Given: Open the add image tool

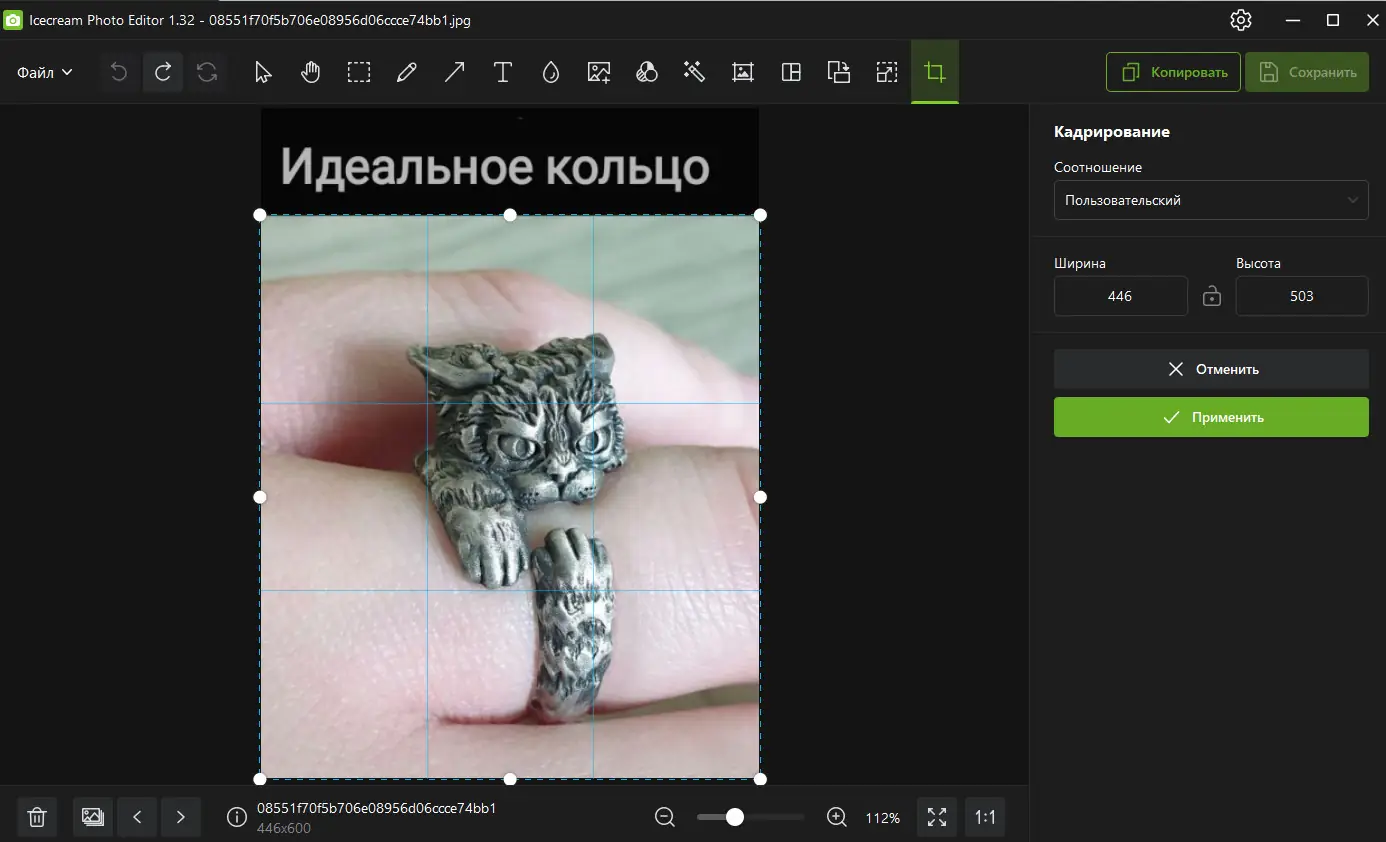Looking at the screenshot, I should [x=598, y=71].
